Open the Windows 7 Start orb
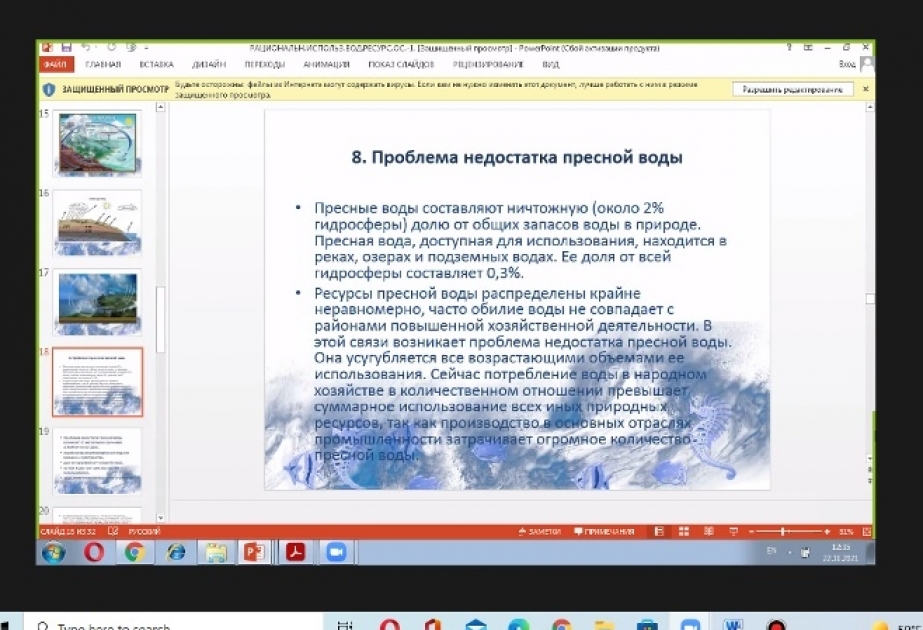Screen dimensions: 923x630 [x=54, y=552]
